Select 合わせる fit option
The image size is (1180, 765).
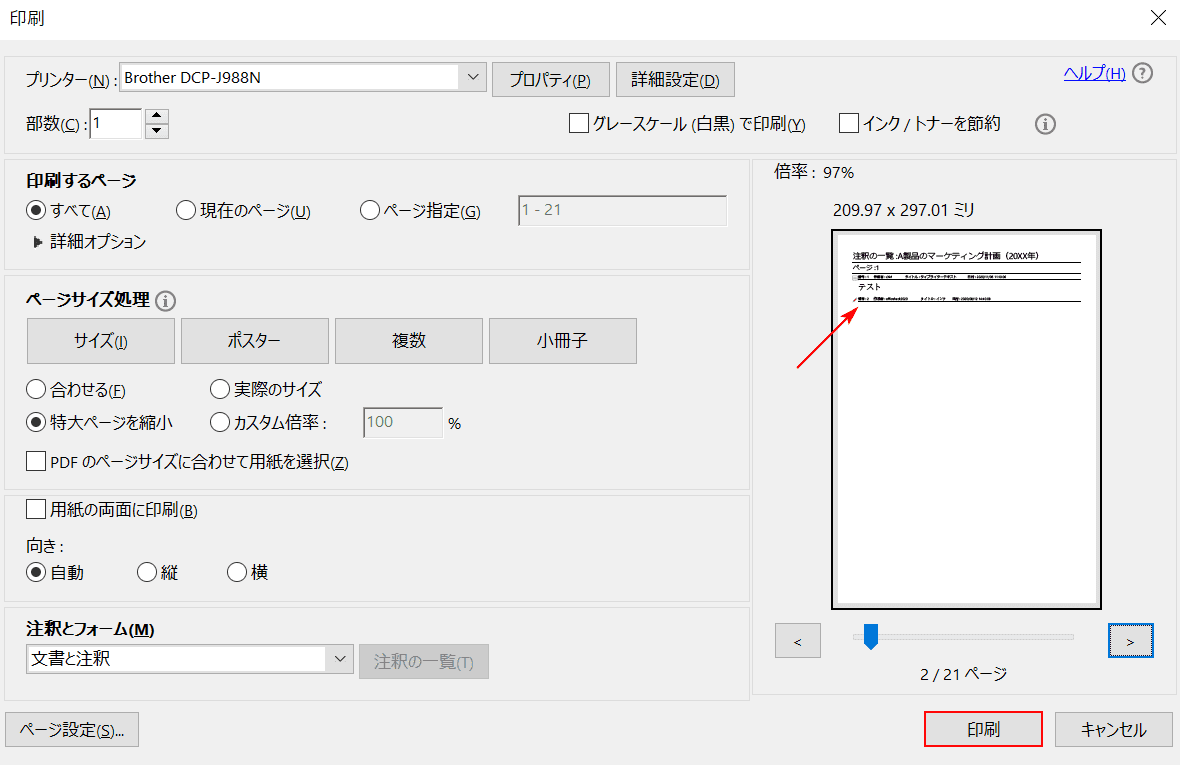tap(36, 390)
